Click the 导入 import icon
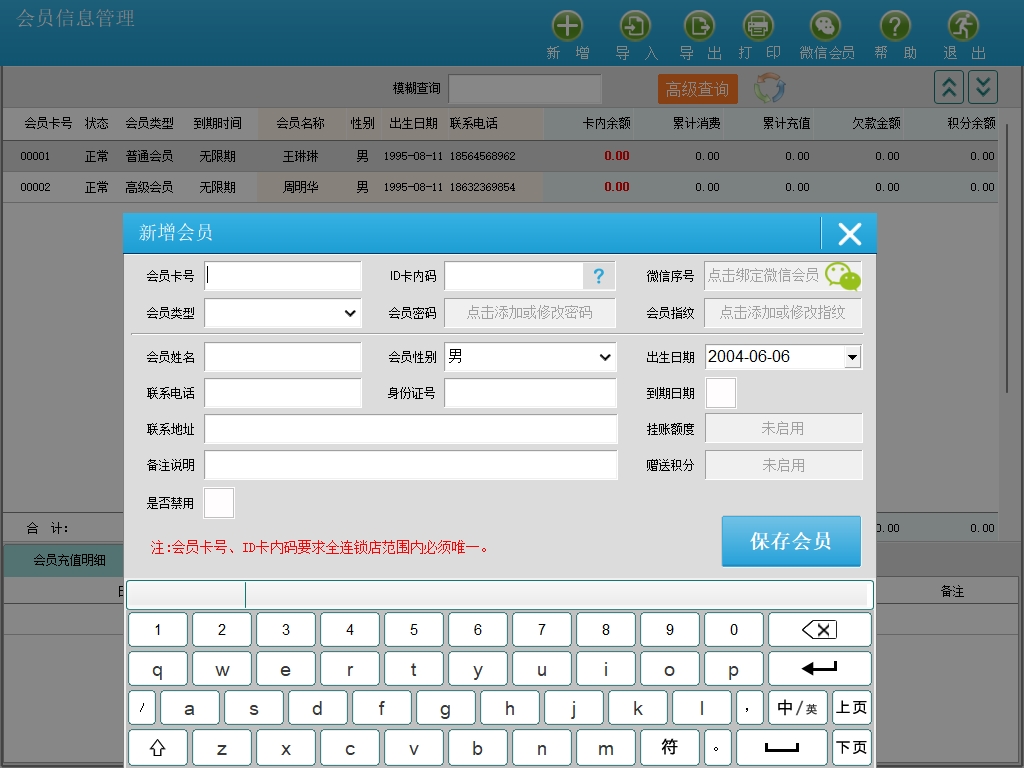This screenshot has width=1024, height=768. (636, 27)
